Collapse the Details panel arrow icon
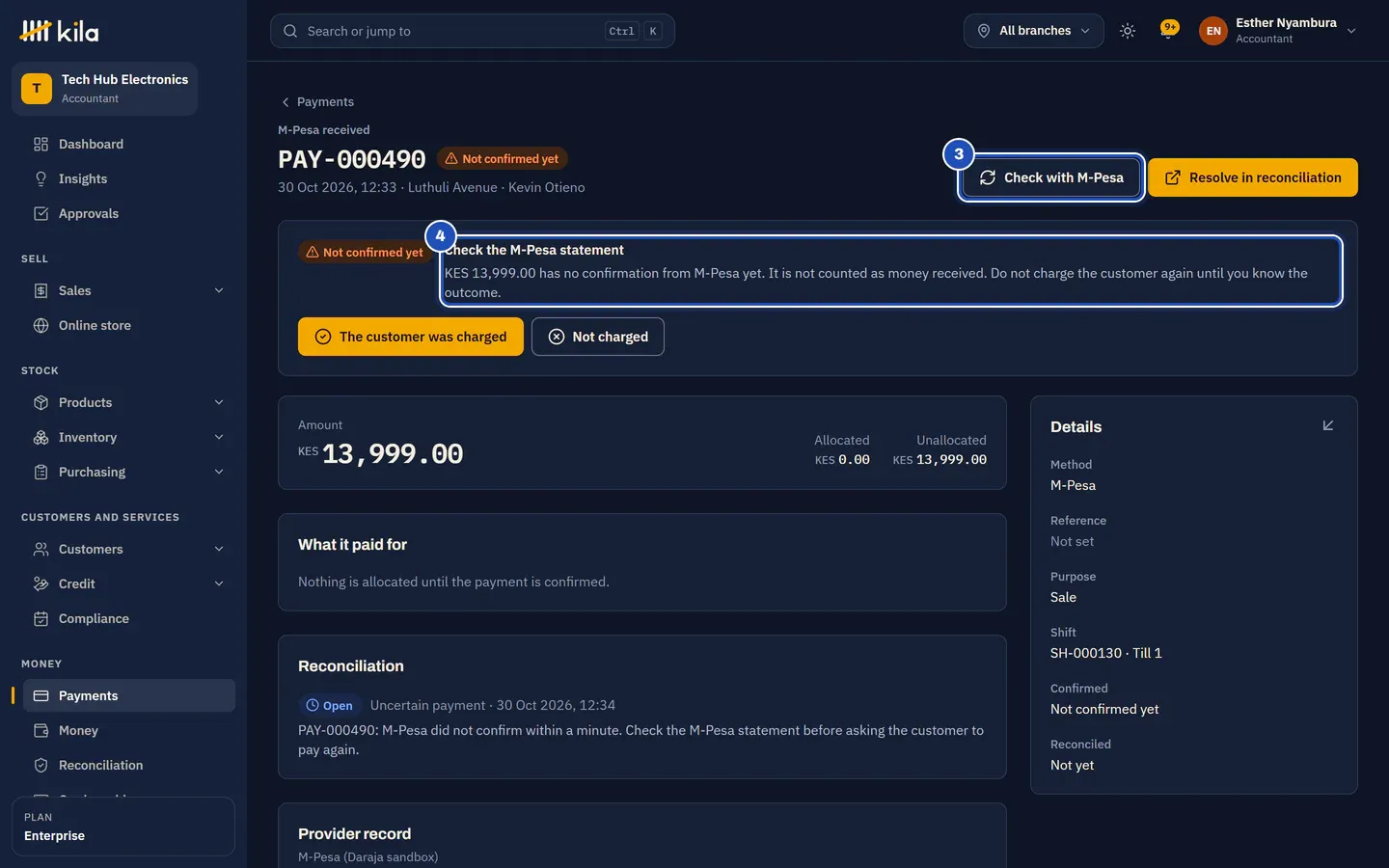Viewport: 1389px width, 868px height. coord(1328,425)
